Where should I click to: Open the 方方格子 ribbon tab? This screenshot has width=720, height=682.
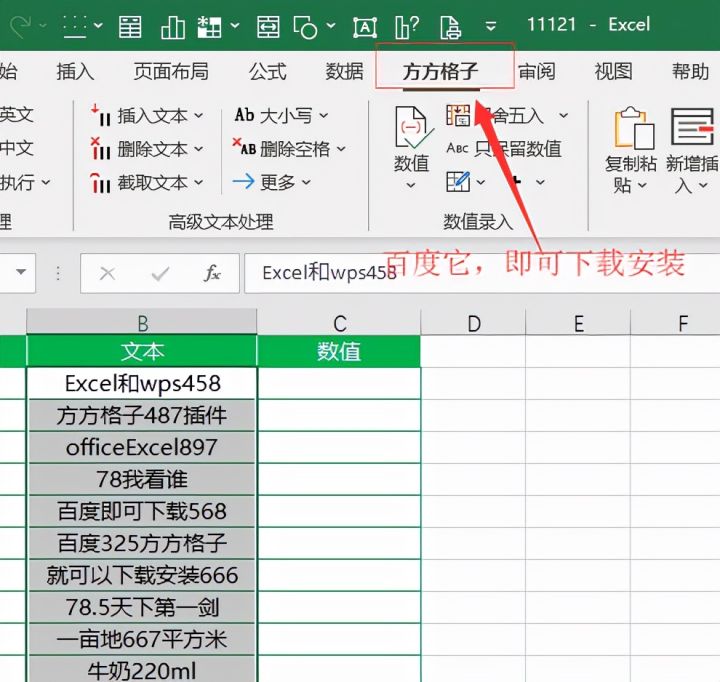coord(440,72)
